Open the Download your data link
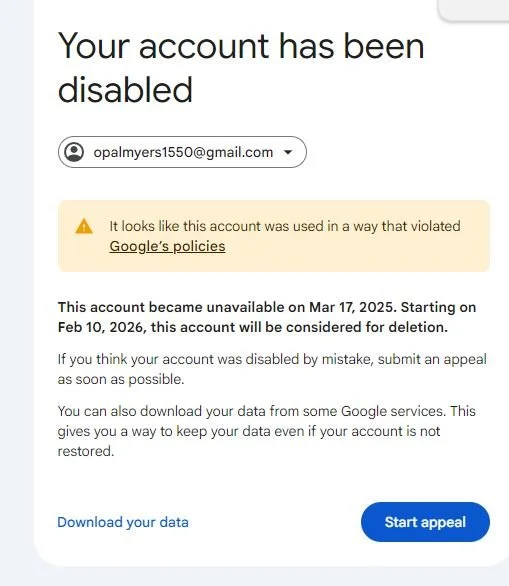 [x=123, y=522]
